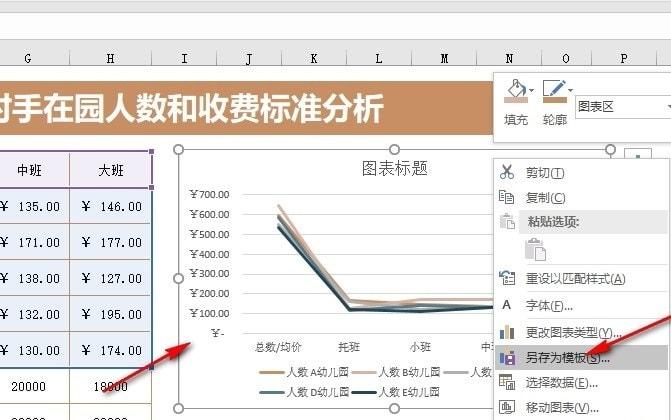Viewport: 671px width, 420px height.
Task: Click the font letter A icon
Action: [507, 305]
